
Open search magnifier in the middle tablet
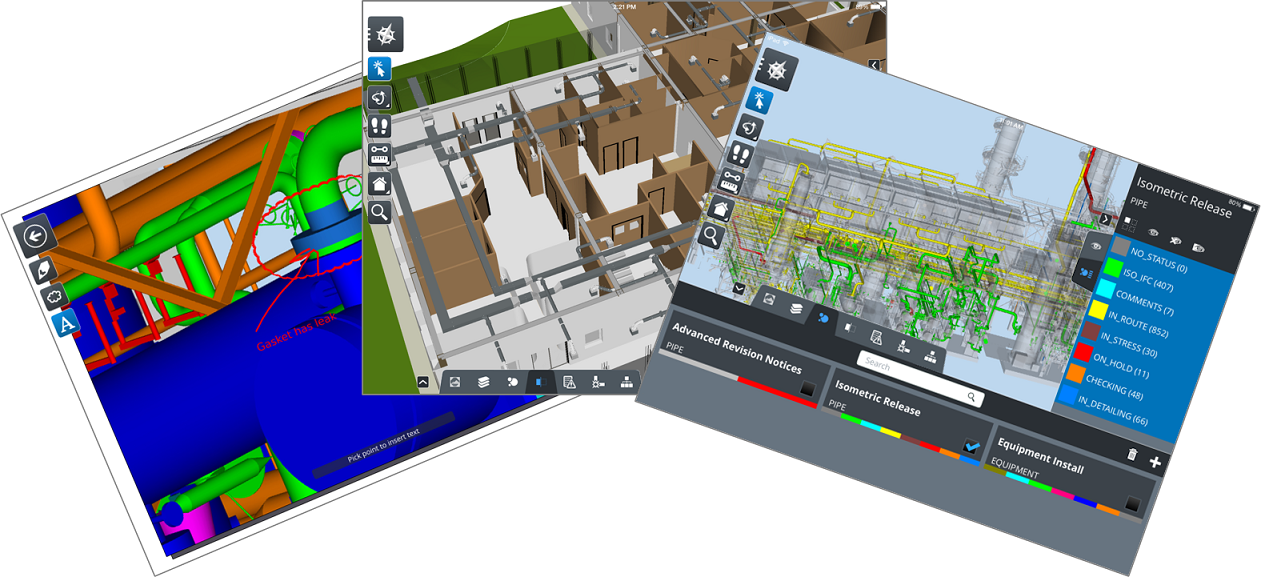(x=380, y=212)
